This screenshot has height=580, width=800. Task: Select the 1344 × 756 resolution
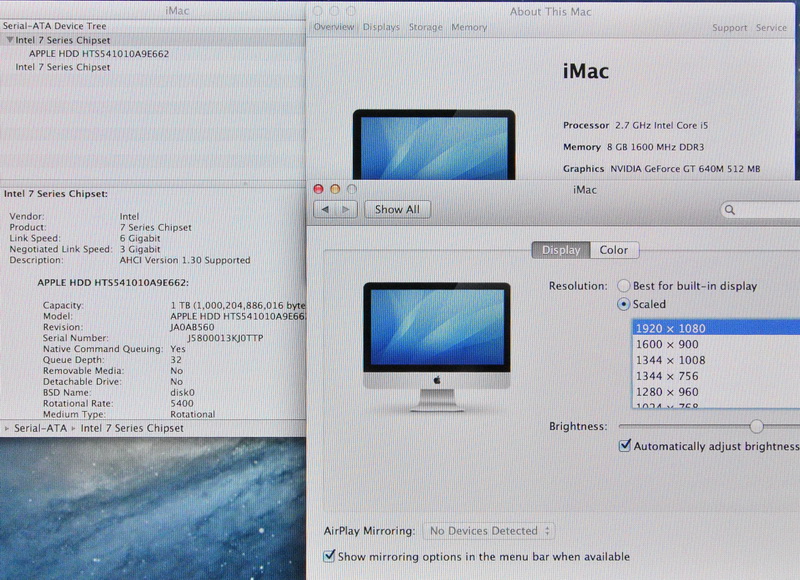click(x=716, y=376)
